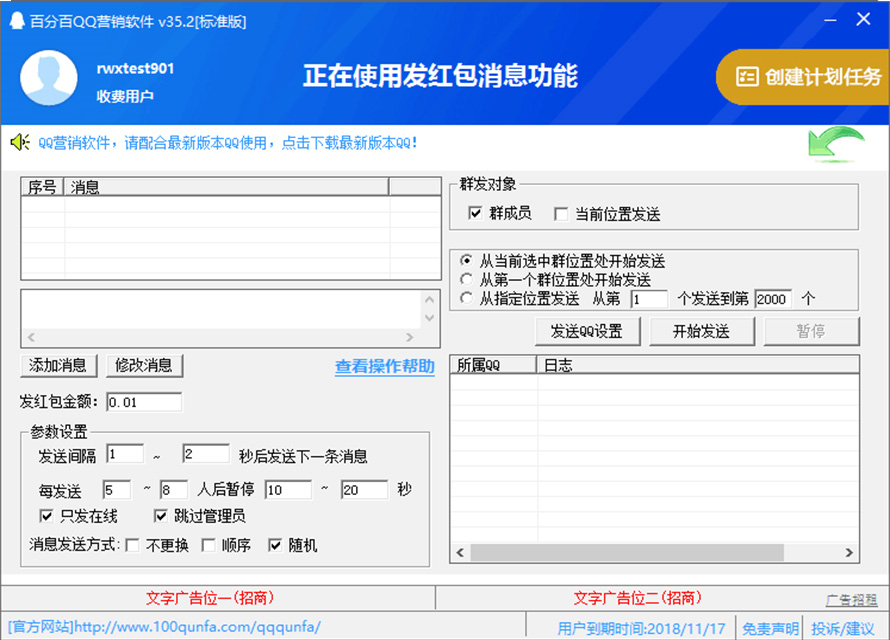
Task: Select 从当前选中群位置处开始发送 radio option
Action: [x=466, y=260]
